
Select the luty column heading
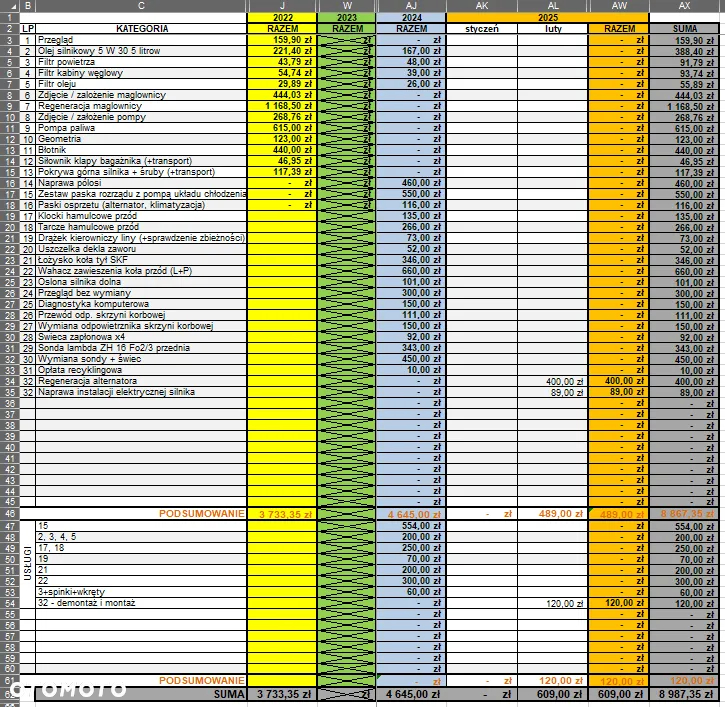coord(553,29)
